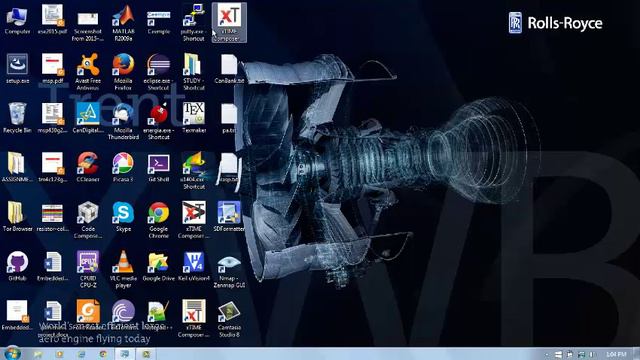Image resolution: width=640 pixels, height=360 pixels.
Task: Launch Code Composer shortcut
Action: tap(88, 220)
